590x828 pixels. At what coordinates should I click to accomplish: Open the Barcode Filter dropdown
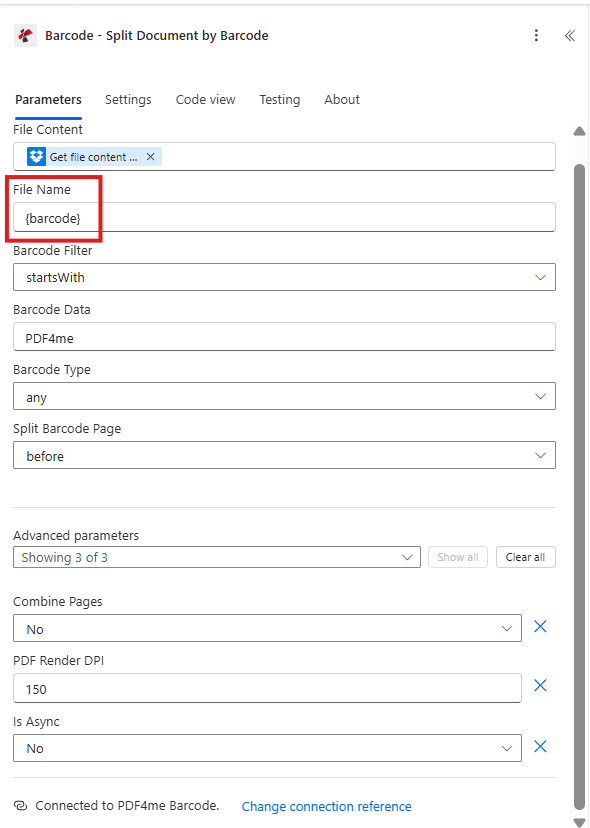click(x=543, y=277)
